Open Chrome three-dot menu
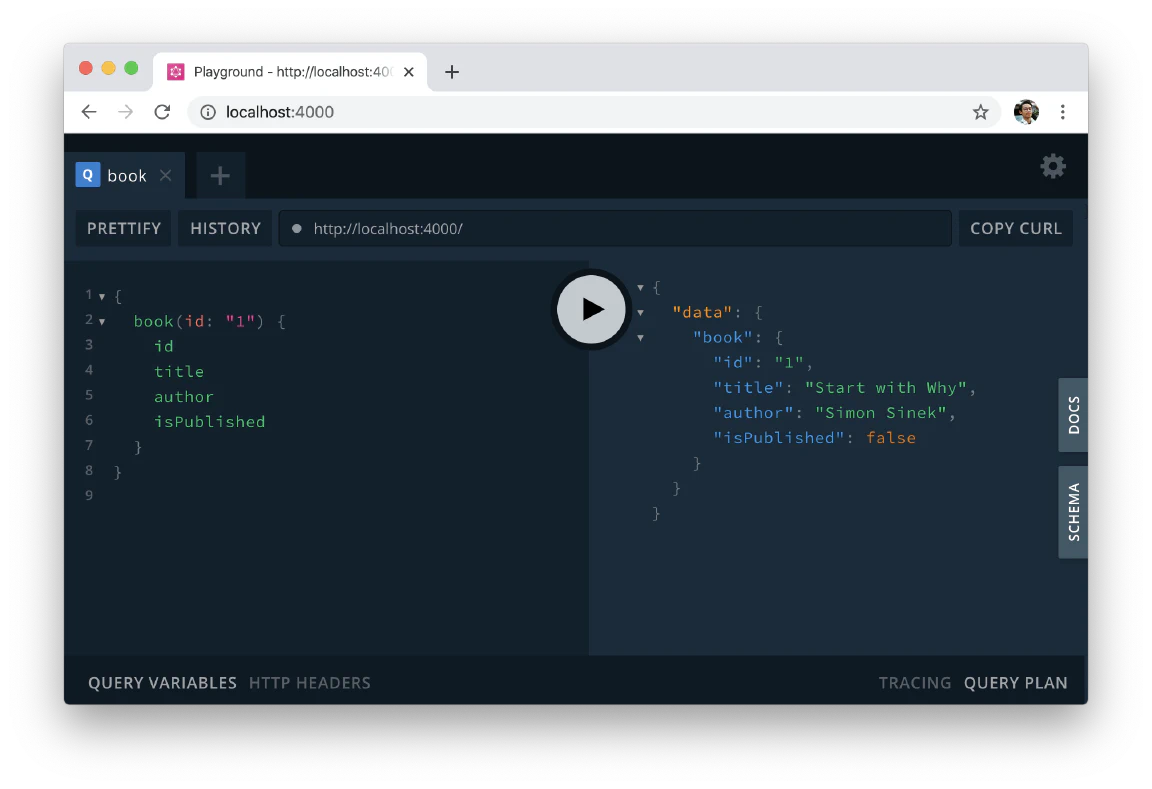 [1062, 112]
